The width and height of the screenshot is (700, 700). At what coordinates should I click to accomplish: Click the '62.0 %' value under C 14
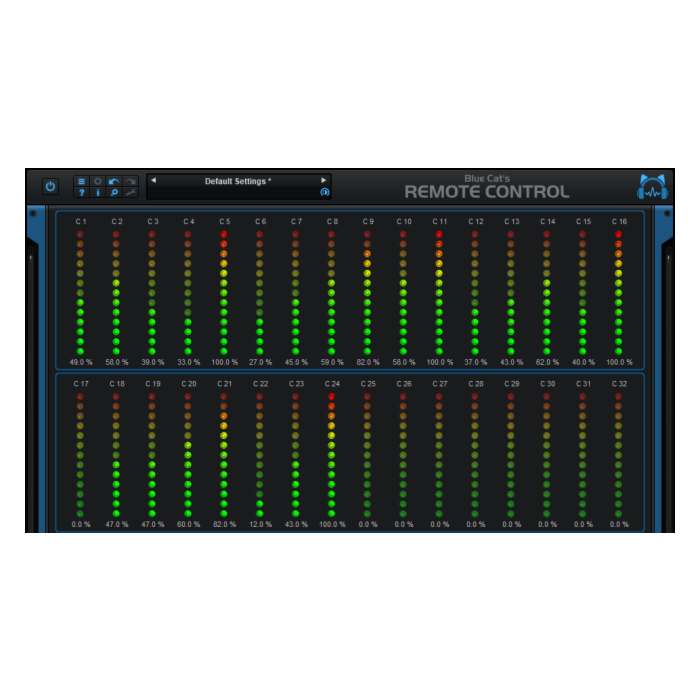547,362
